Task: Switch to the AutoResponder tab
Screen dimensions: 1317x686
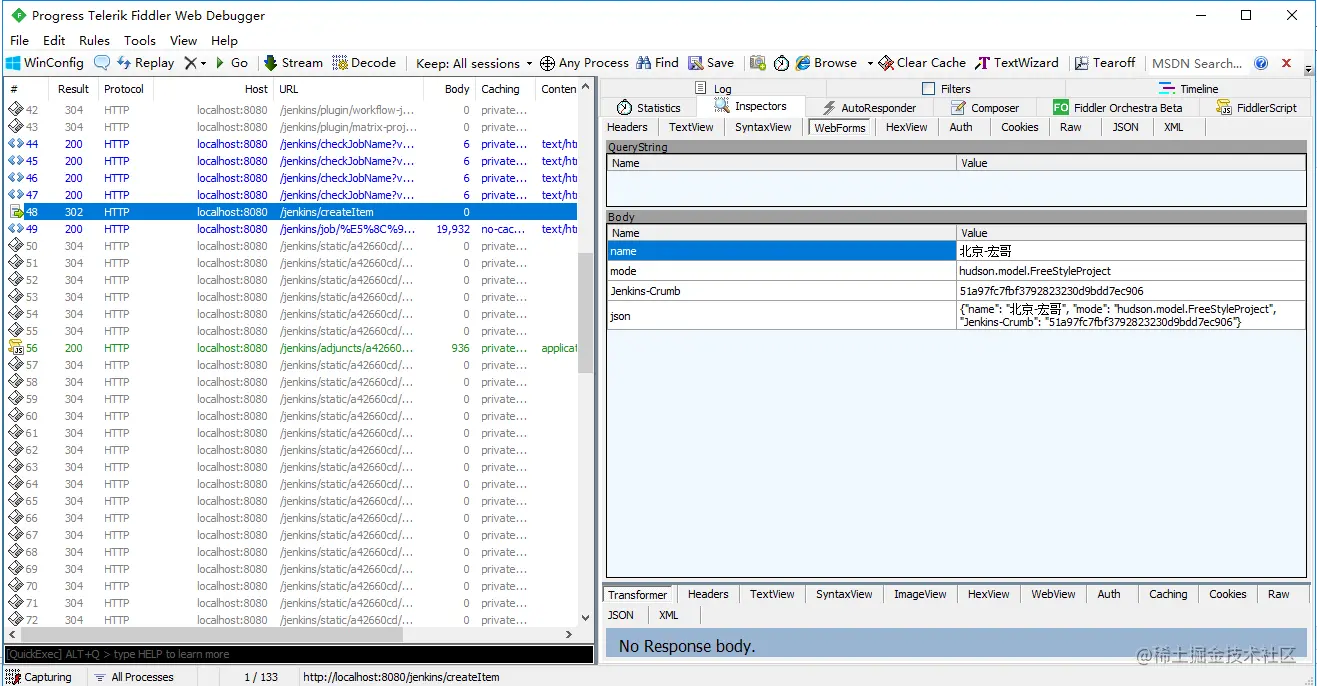Action: tap(868, 108)
